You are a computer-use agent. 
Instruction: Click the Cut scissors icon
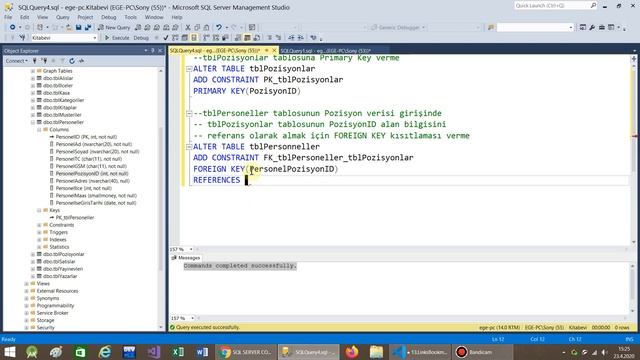188,27
